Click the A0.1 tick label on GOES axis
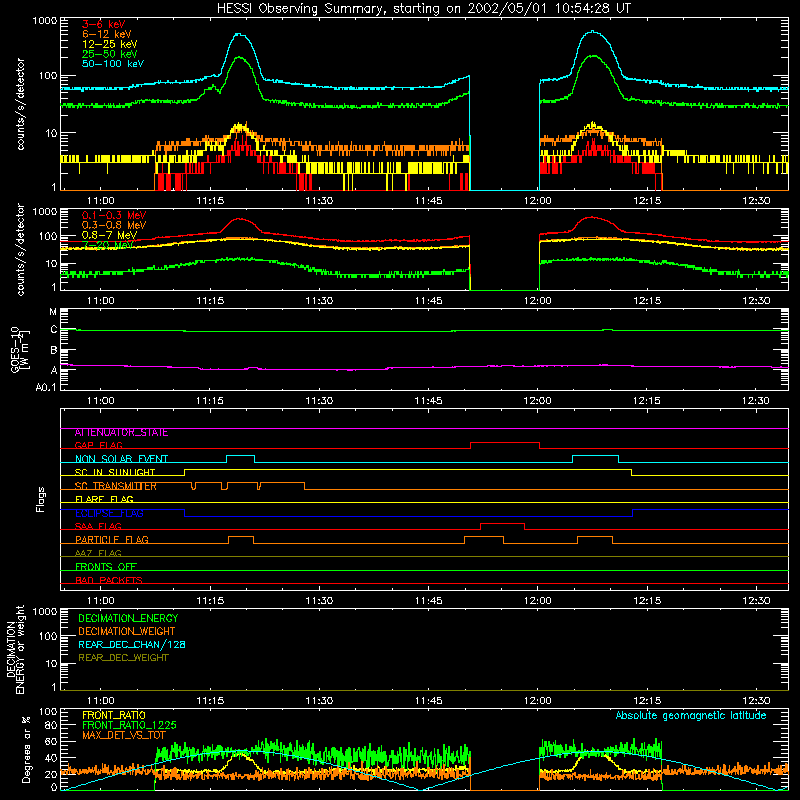Image resolution: width=800 pixels, height=800 pixels. click(x=46, y=388)
